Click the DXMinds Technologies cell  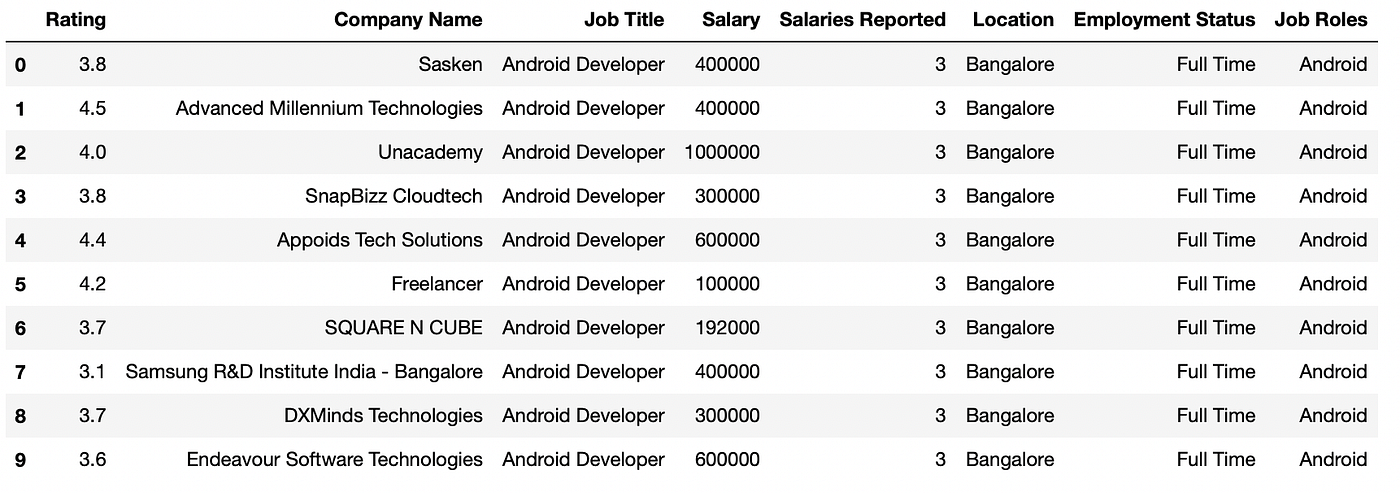click(x=383, y=416)
